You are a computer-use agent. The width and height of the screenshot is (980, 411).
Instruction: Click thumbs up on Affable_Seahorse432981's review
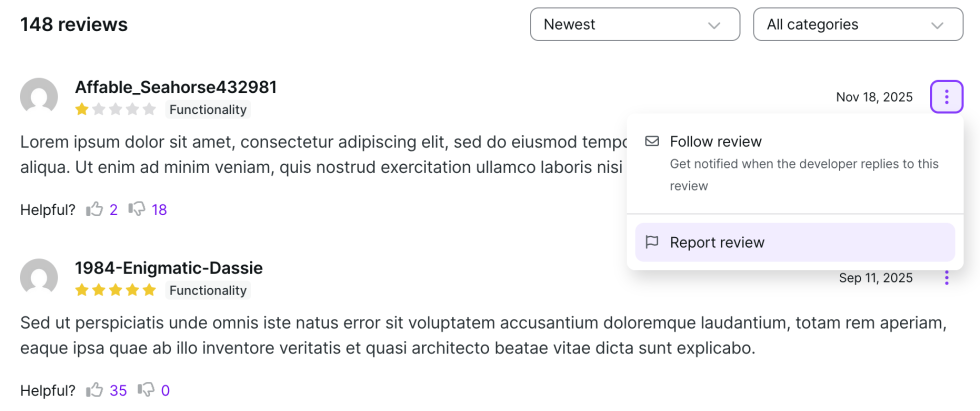tap(95, 209)
